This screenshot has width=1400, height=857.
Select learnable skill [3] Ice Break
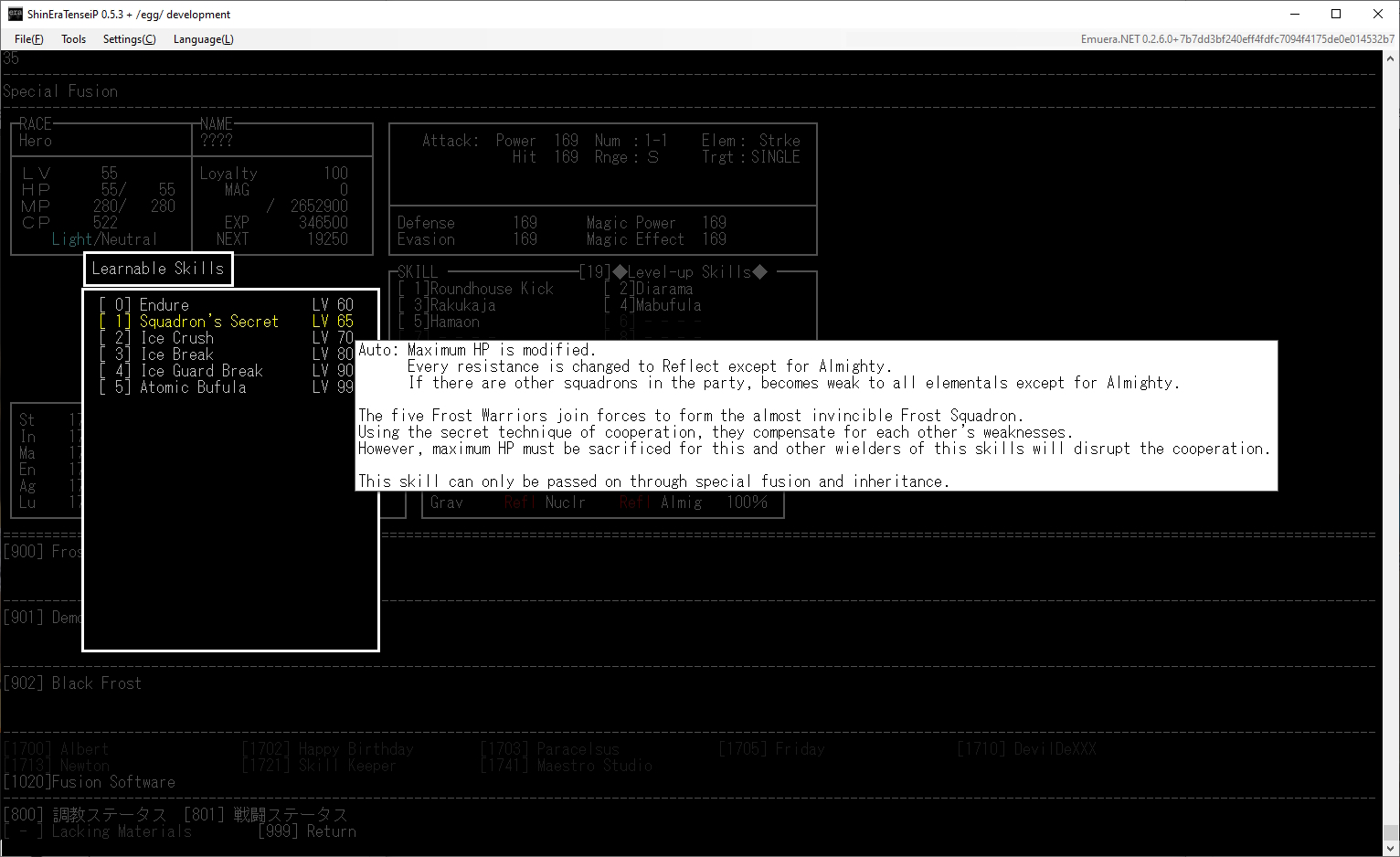point(226,354)
